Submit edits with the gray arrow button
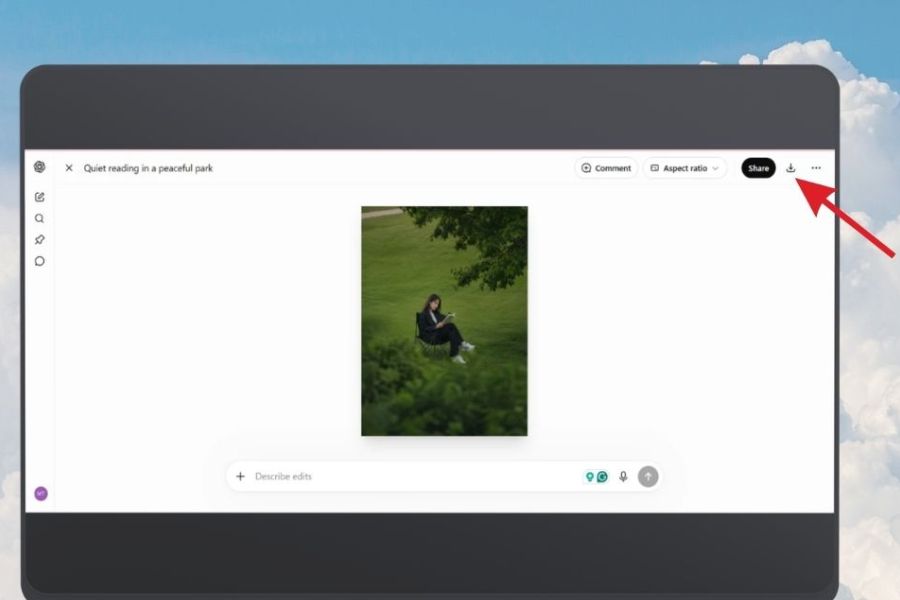This screenshot has width=900, height=600. [x=648, y=477]
